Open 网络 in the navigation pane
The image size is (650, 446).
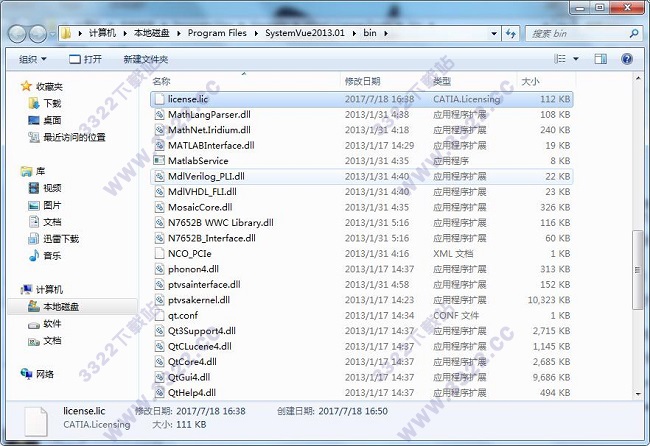coord(45,374)
